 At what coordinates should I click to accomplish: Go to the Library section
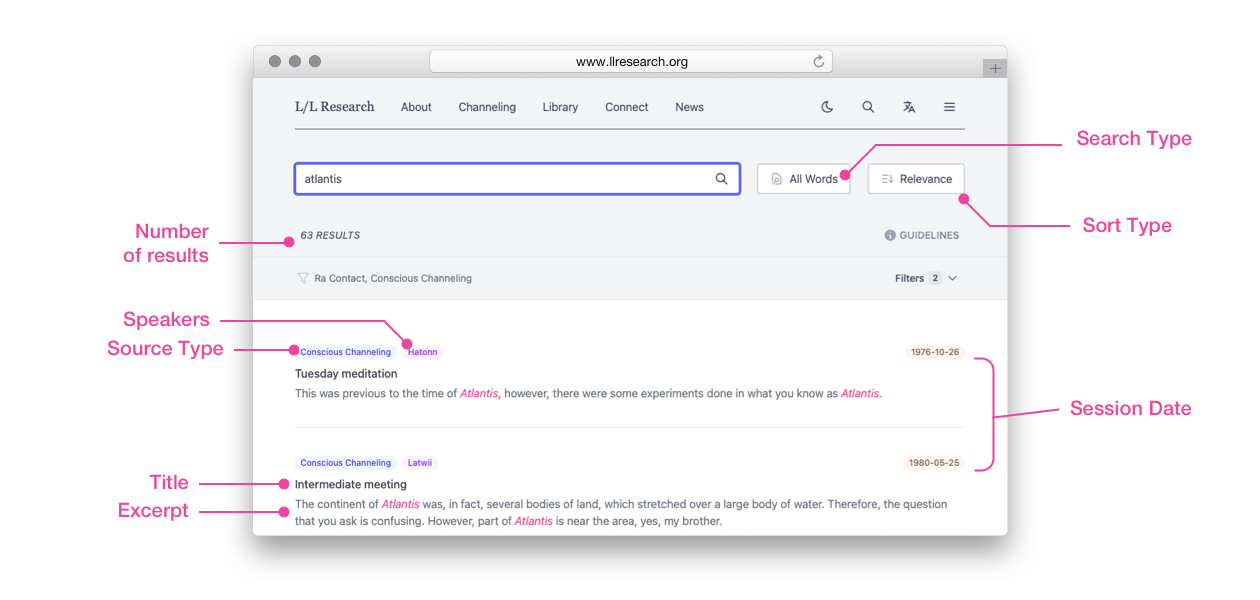point(560,107)
